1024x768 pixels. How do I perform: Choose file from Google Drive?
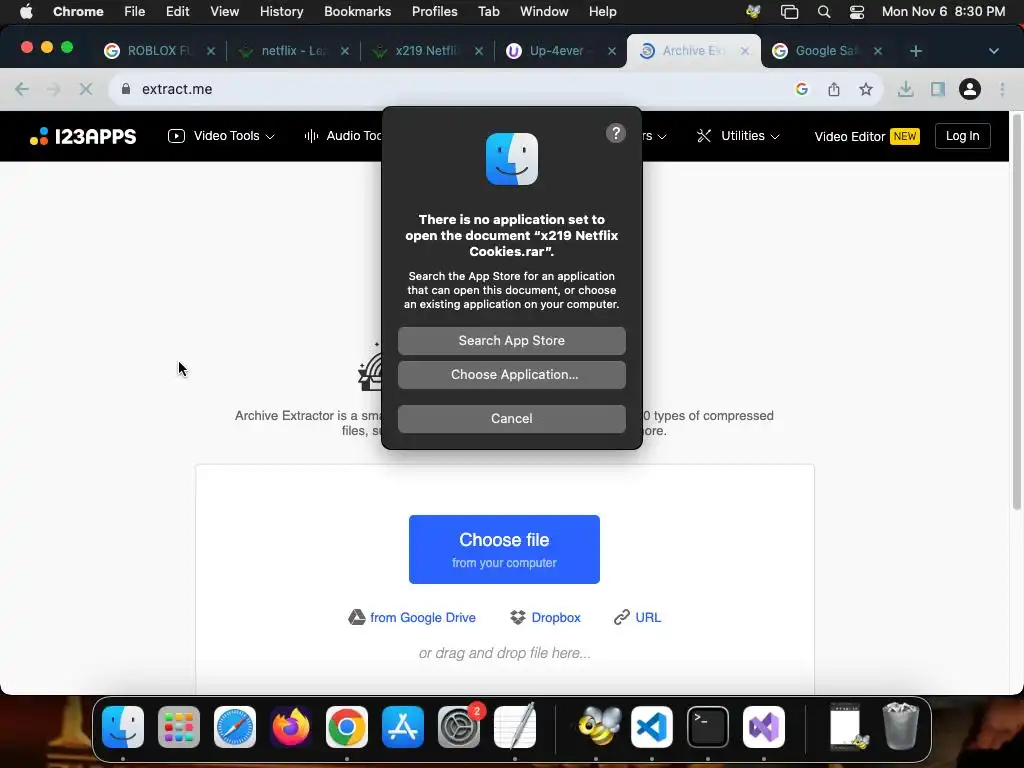(412, 617)
